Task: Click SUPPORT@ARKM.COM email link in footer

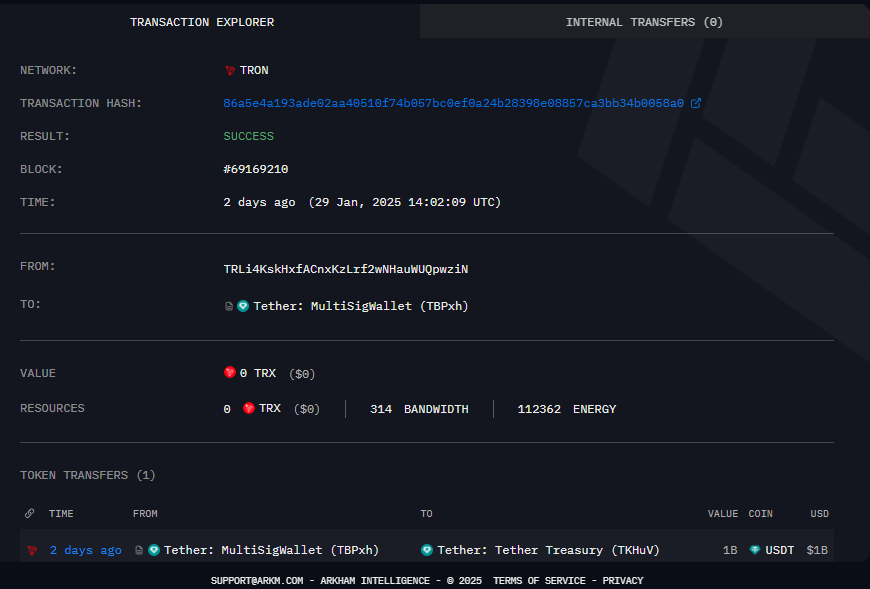Action: tap(257, 581)
